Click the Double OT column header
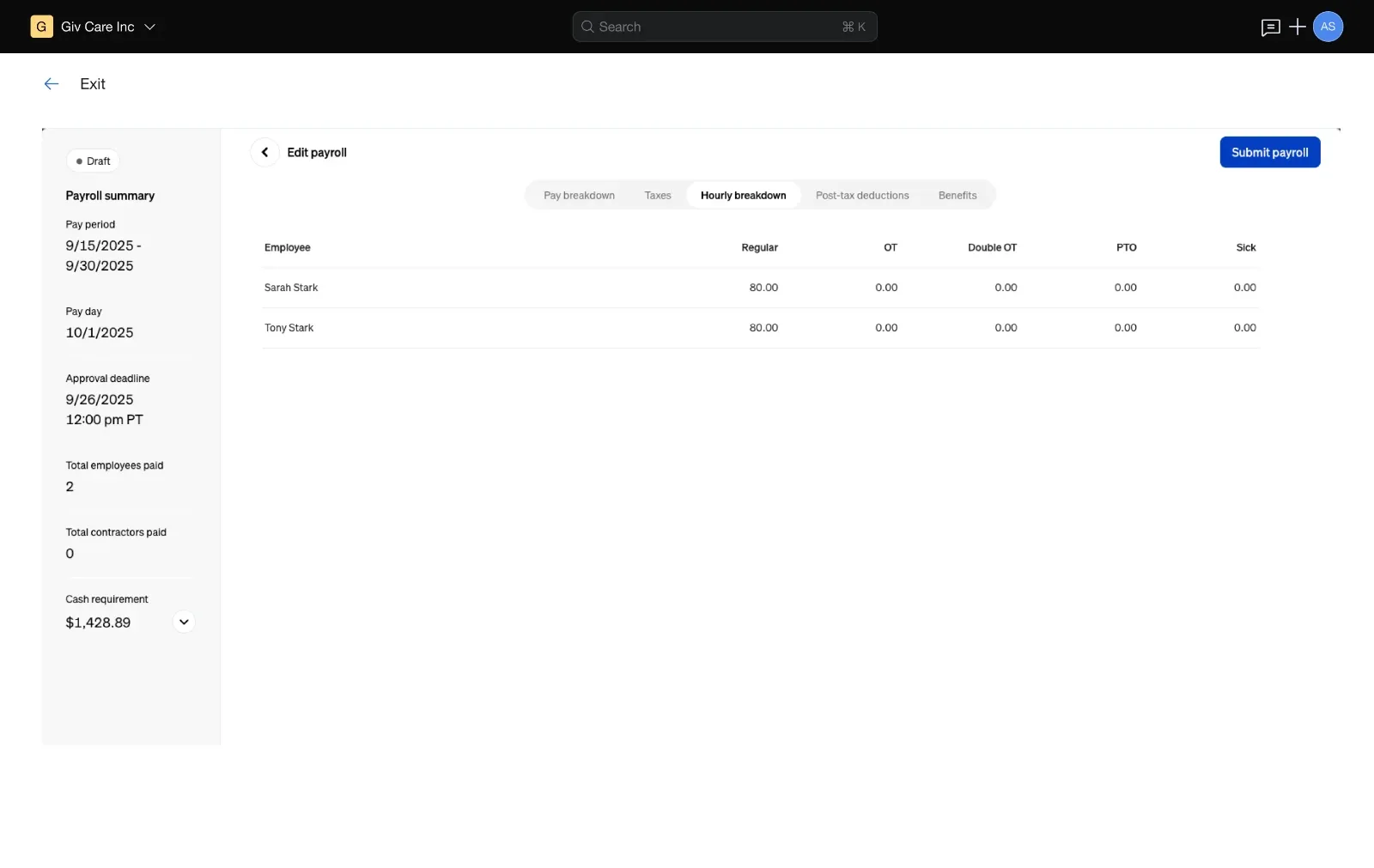This screenshot has height=868, width=1374. 992,247
